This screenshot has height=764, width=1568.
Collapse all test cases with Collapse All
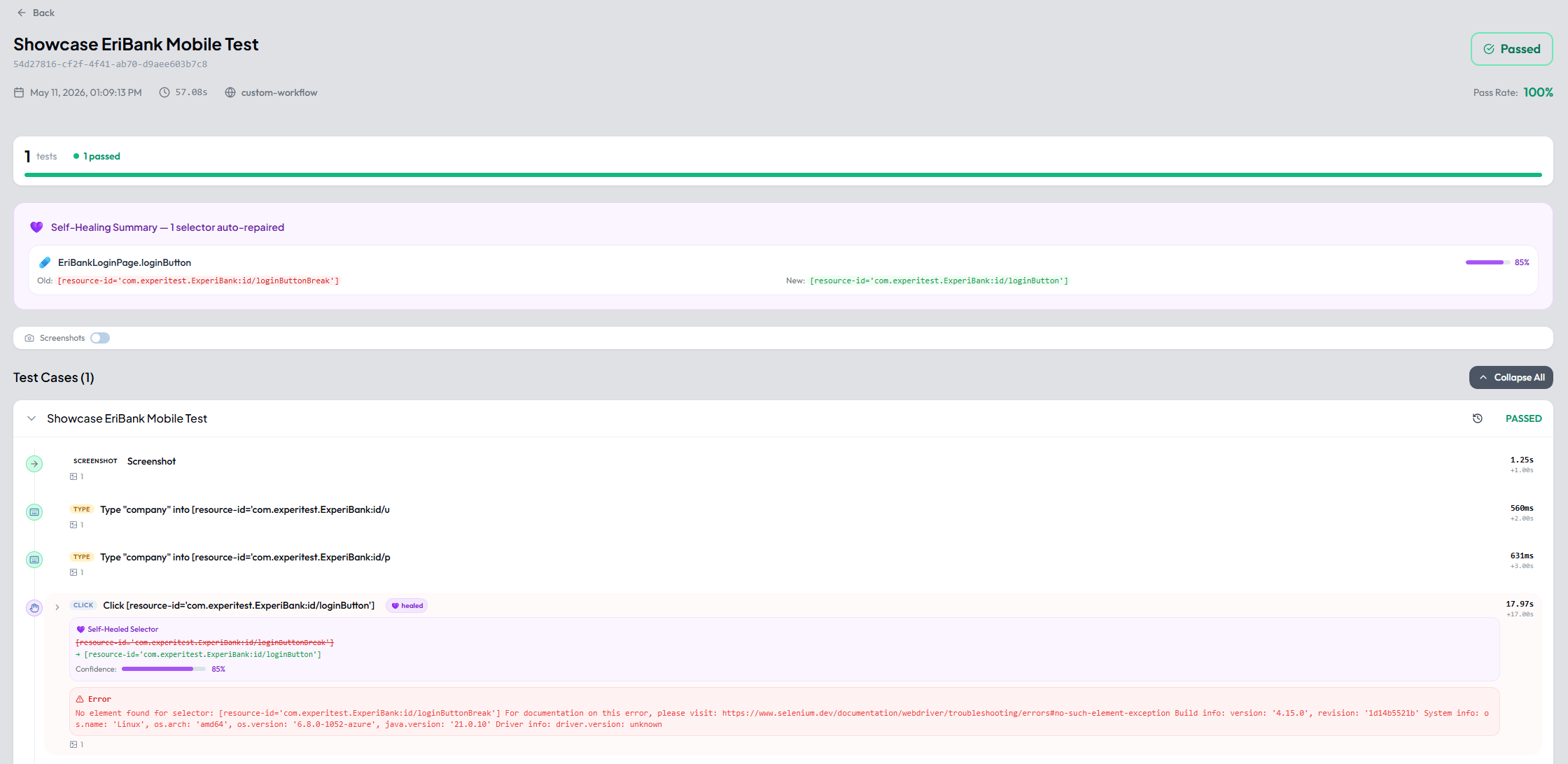tap(1511, 377)
